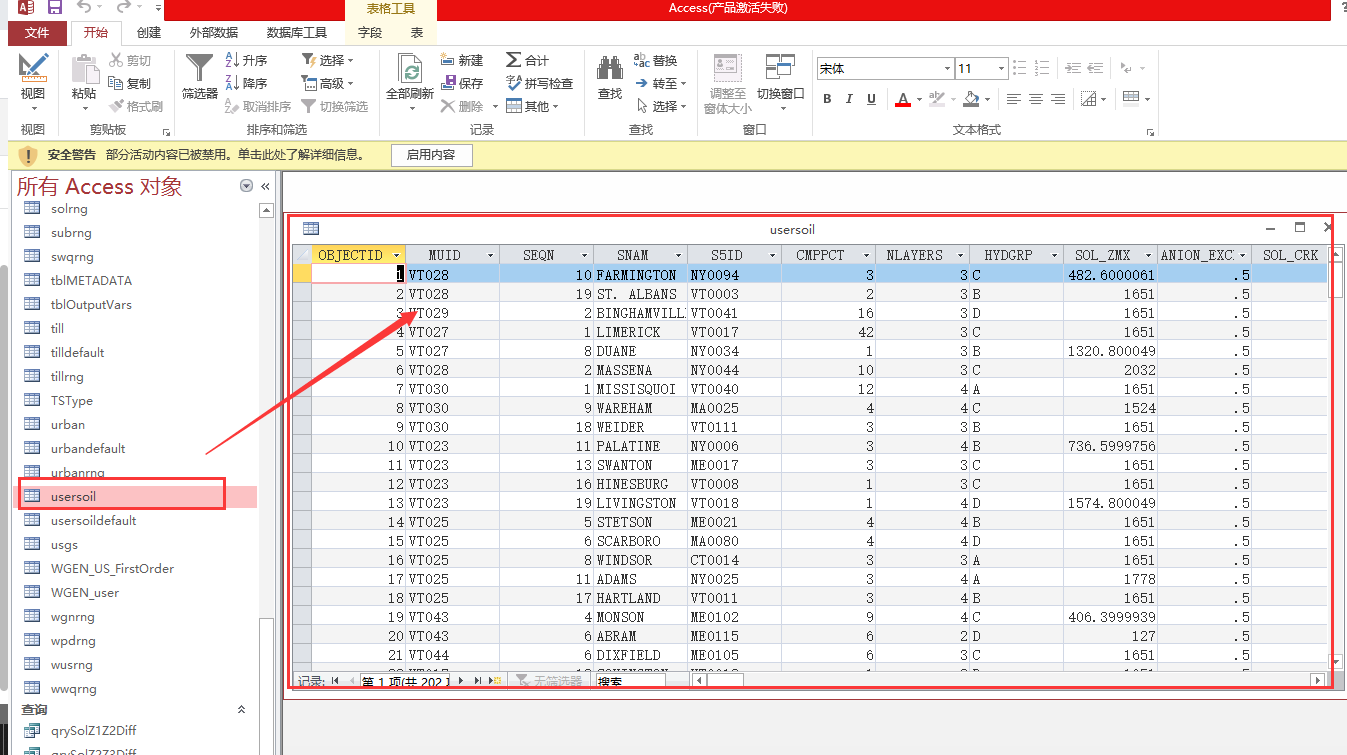Image resolution: width=1347 pixels, height=755 pixels.
Task: Align text left in text format group
Action: coord(1014,99)
